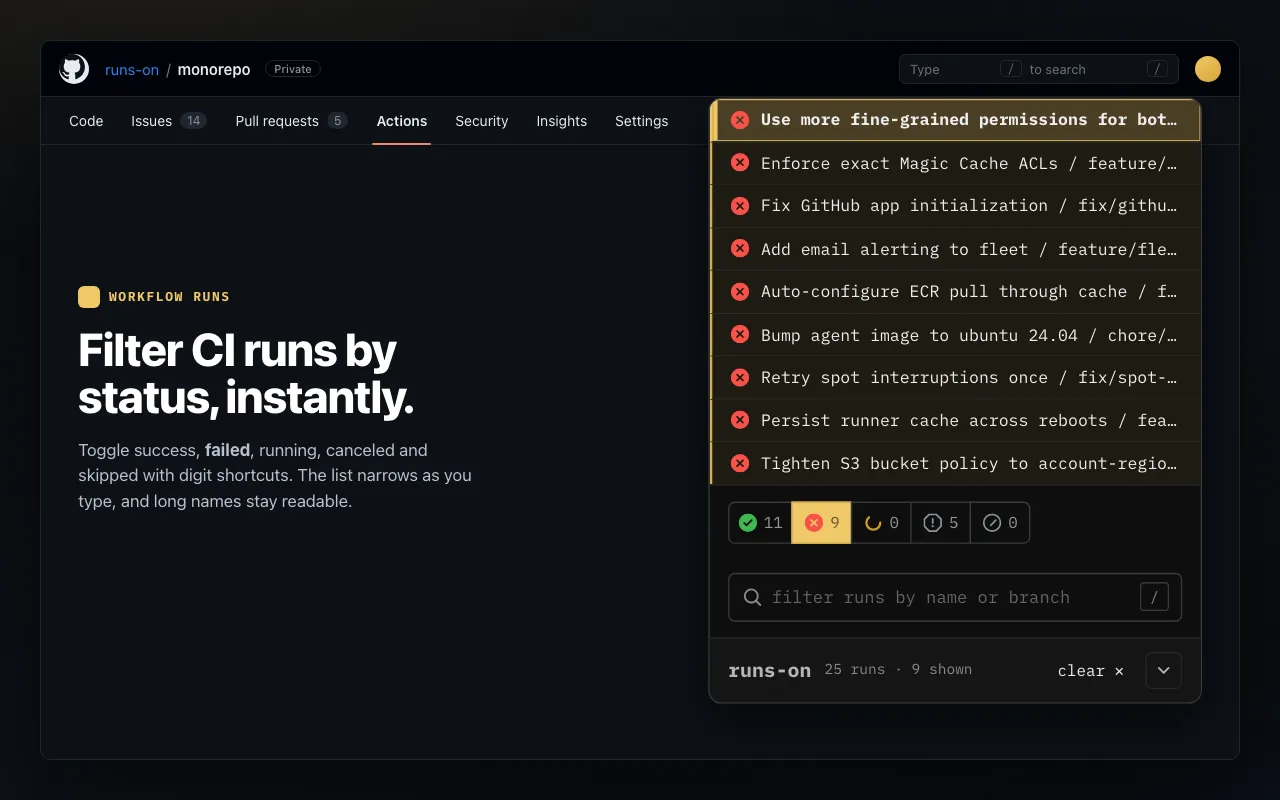Click the runs-on owner link
This screenshot has width=1280, height=800.
coord(132,70)
